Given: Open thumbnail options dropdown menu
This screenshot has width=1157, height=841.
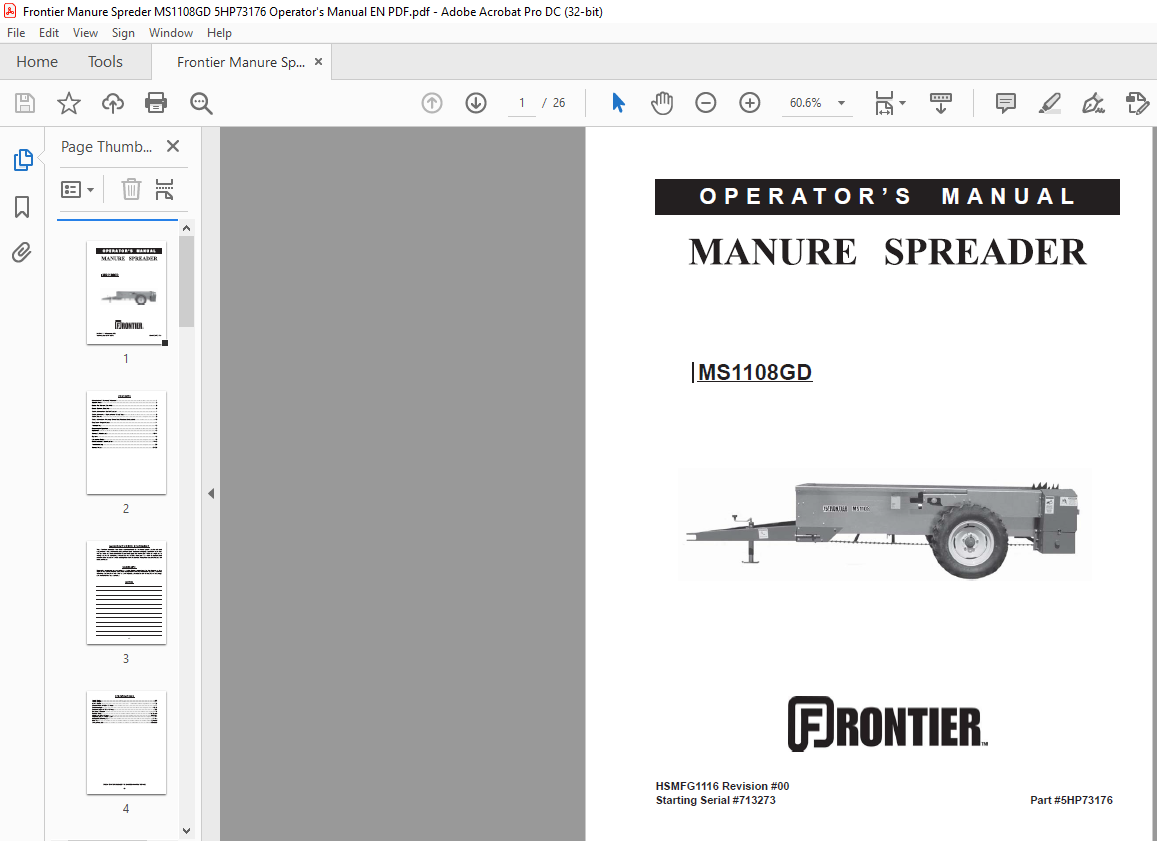Looking at the screenshot, I should tap(77, 190).
